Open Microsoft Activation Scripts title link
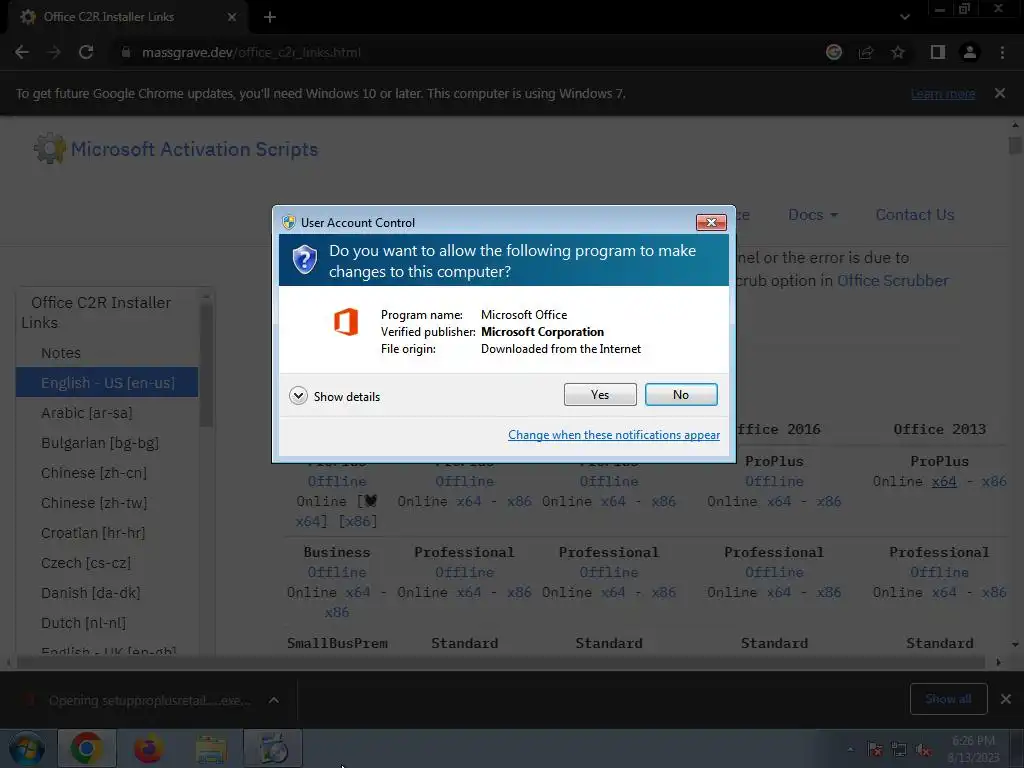The image size is (1024, 768). point(195,149)
